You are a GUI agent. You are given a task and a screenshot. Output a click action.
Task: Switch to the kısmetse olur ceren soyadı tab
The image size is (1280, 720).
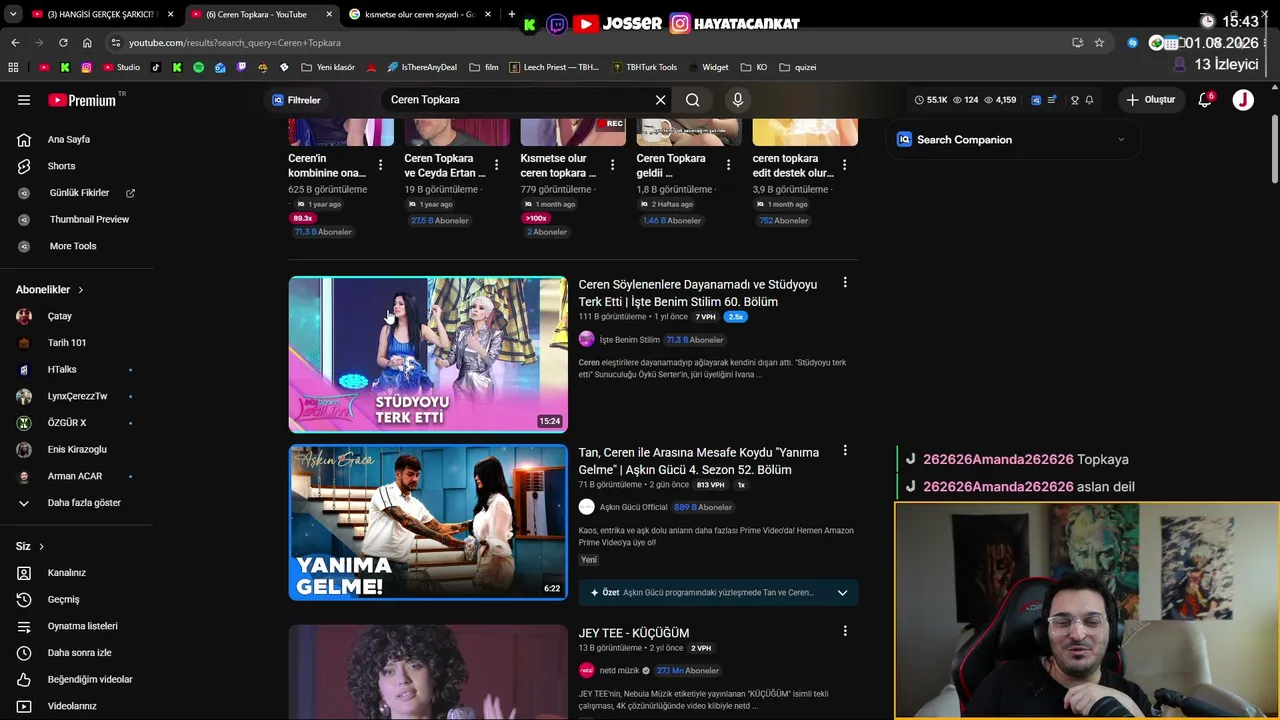point(420,14)
